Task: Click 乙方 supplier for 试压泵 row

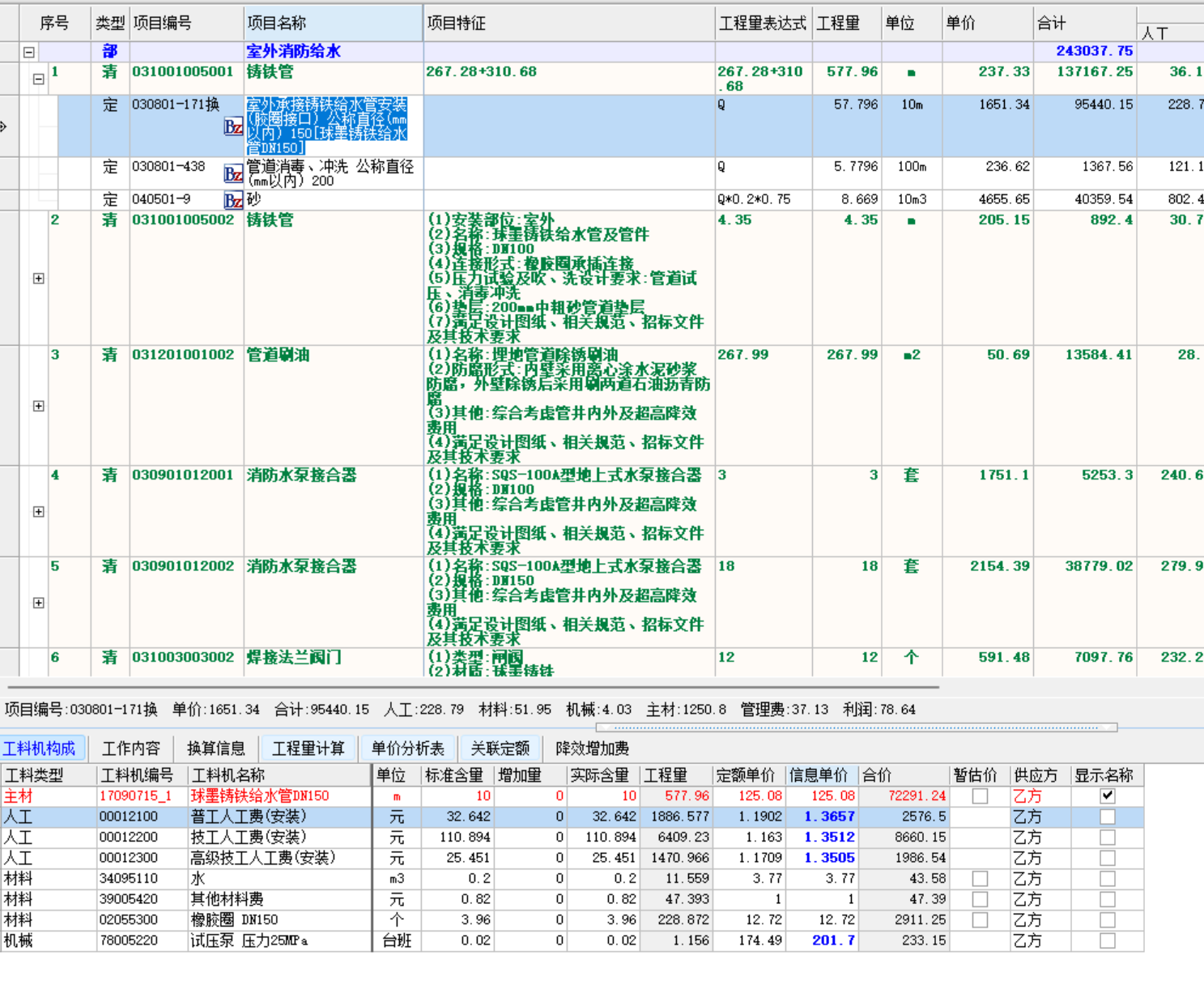Action: (x=1027, y=940)
